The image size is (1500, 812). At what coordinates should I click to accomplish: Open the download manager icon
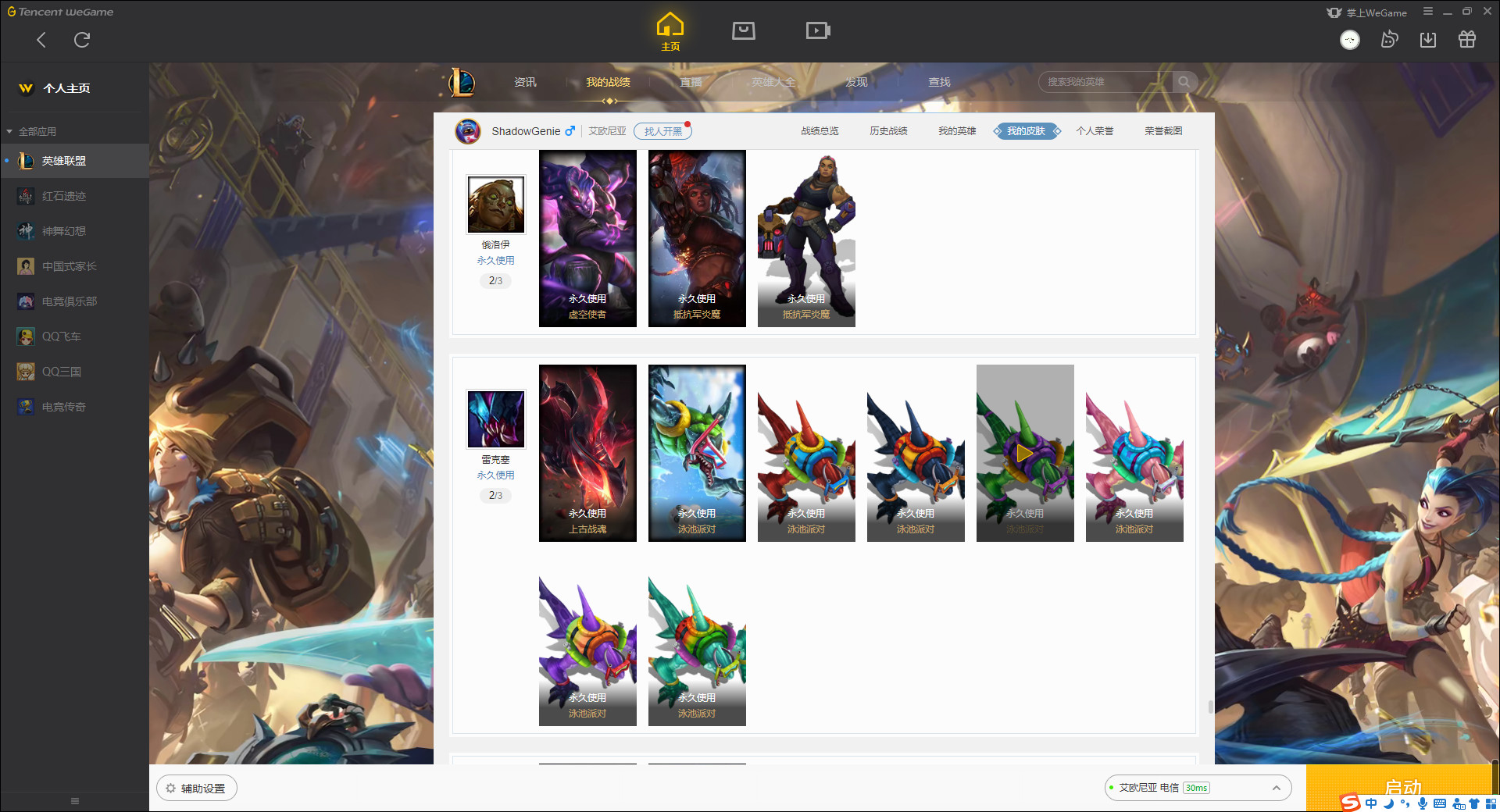tap(1428, 40)
